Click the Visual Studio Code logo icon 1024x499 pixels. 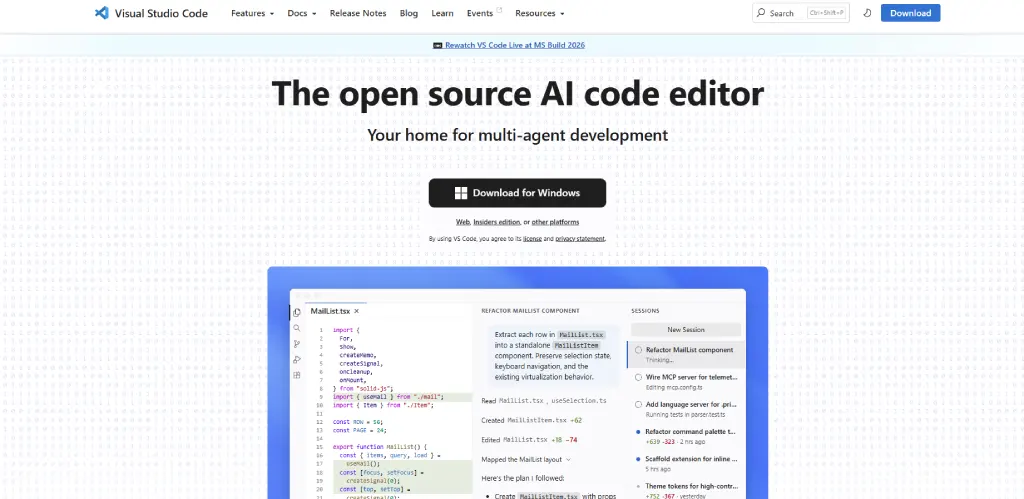[101, 13]
